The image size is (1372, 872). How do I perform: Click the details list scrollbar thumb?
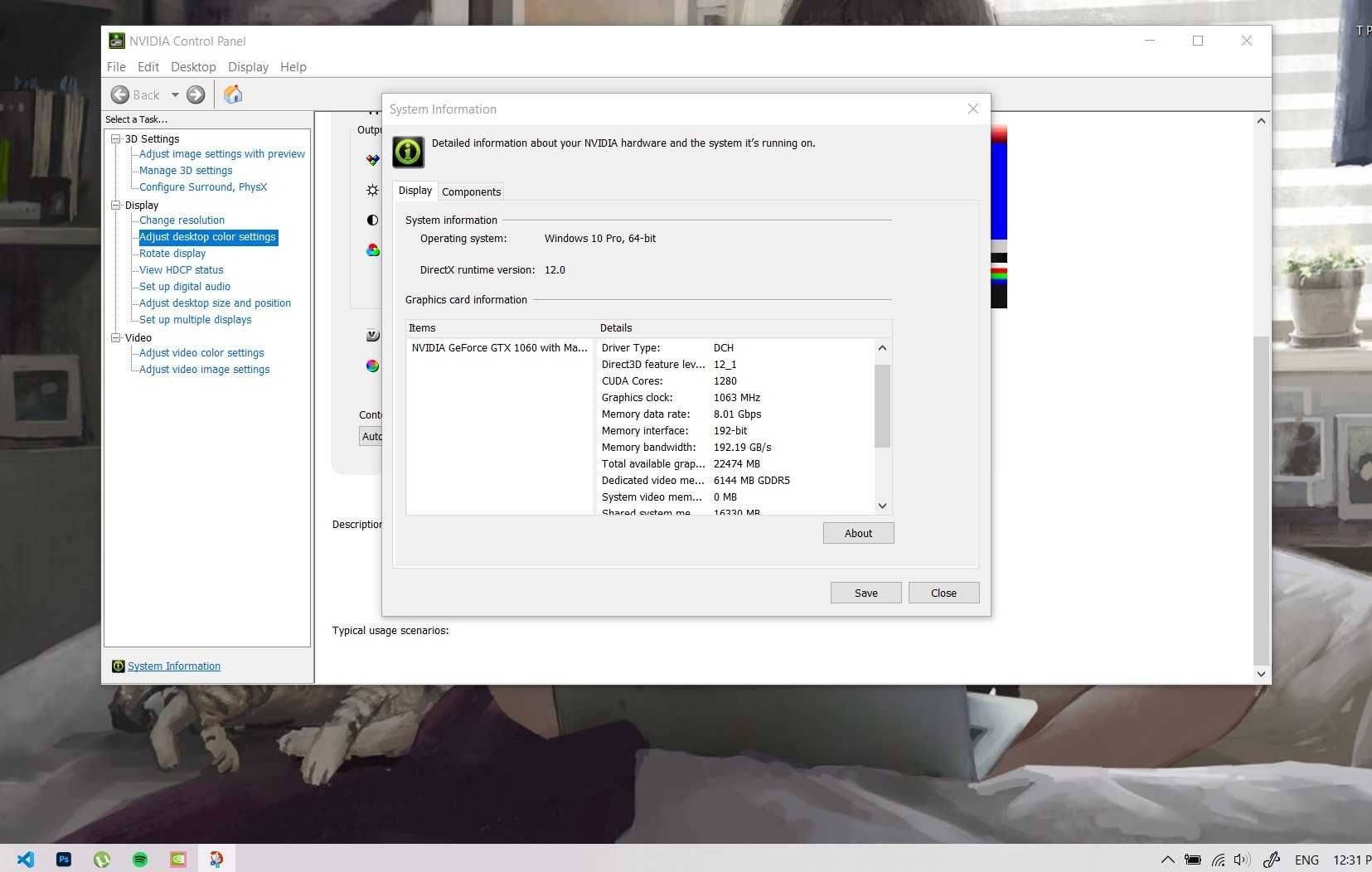pos(882,406)
